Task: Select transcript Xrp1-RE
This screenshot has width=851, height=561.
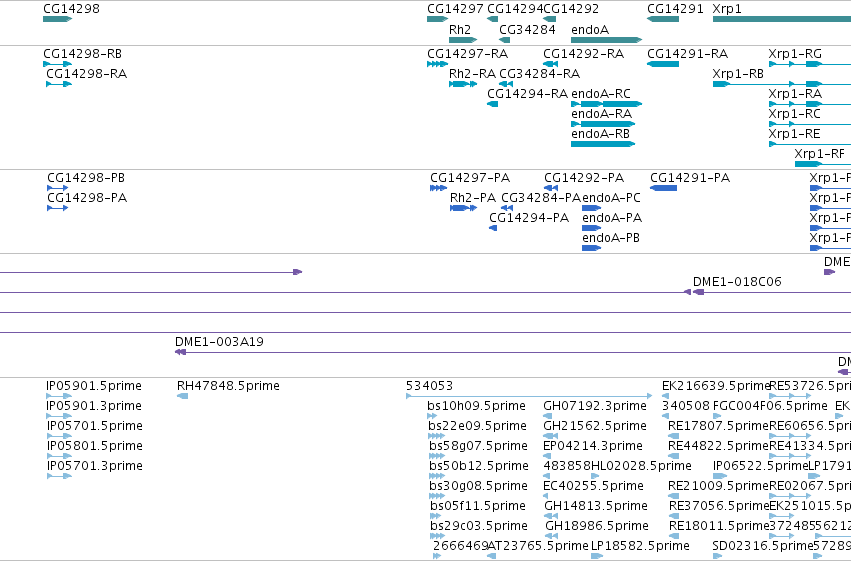Action: (810, 144)
